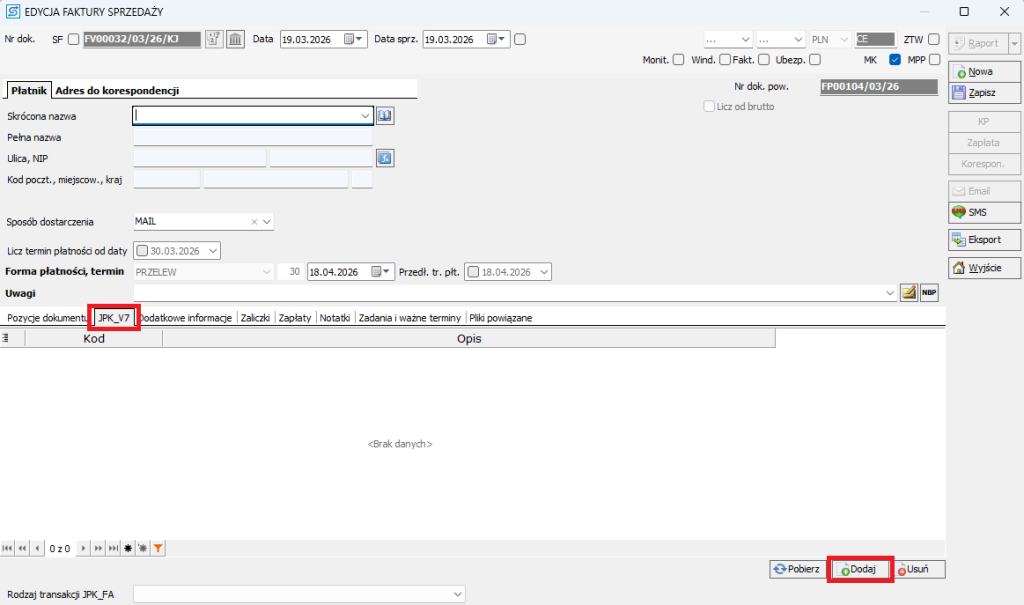The image size is (1024, 605).
Task: Enable the Monit. checkbox
Action: coord(679,60)
